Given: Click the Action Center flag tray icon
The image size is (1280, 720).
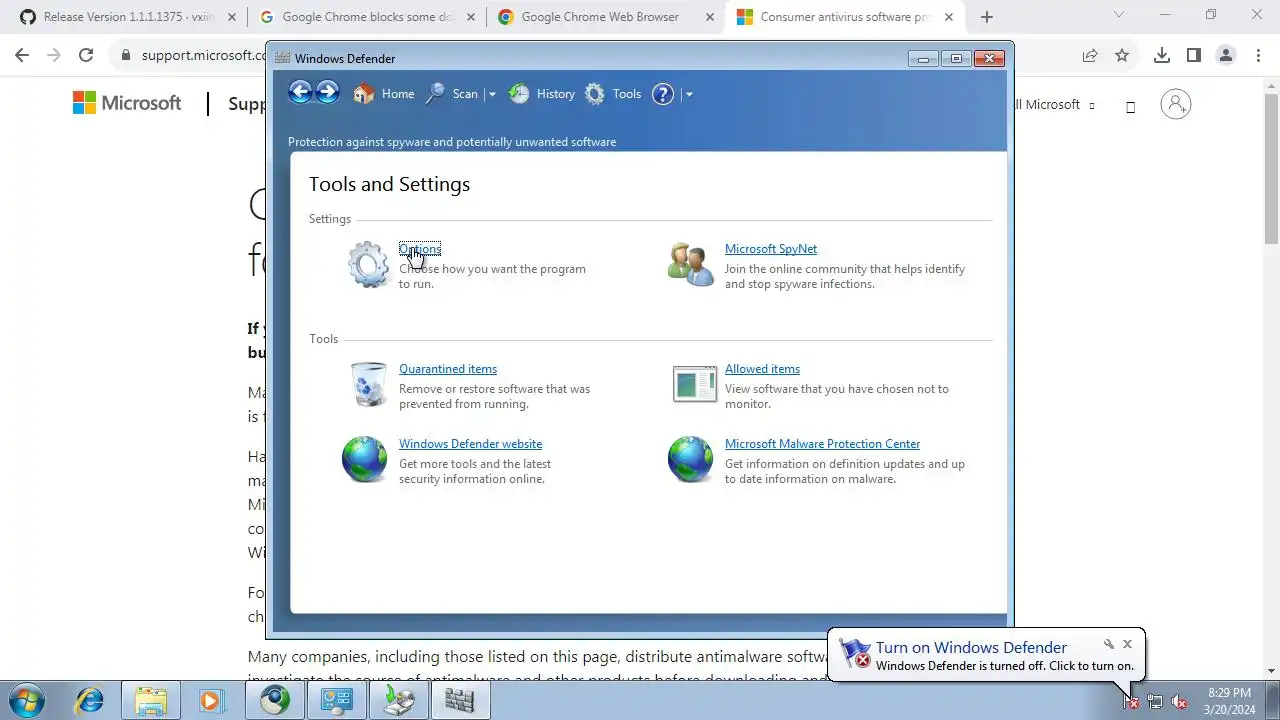Looking at the screenshot, I should (1131, 702).
